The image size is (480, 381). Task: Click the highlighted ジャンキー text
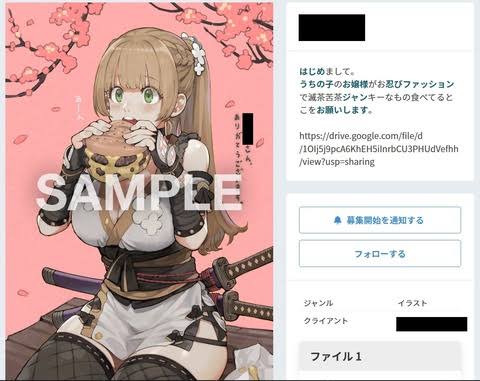361,97
